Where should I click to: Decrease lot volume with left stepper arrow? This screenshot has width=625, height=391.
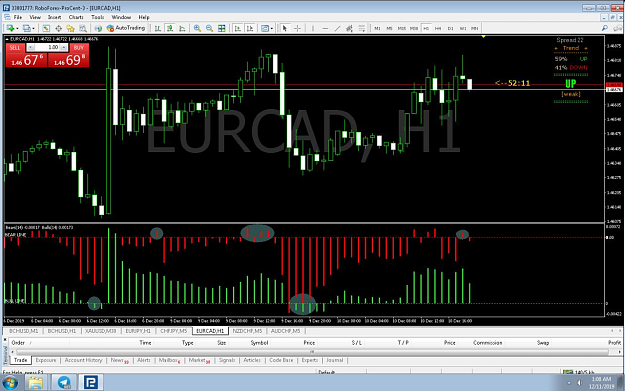31,47
